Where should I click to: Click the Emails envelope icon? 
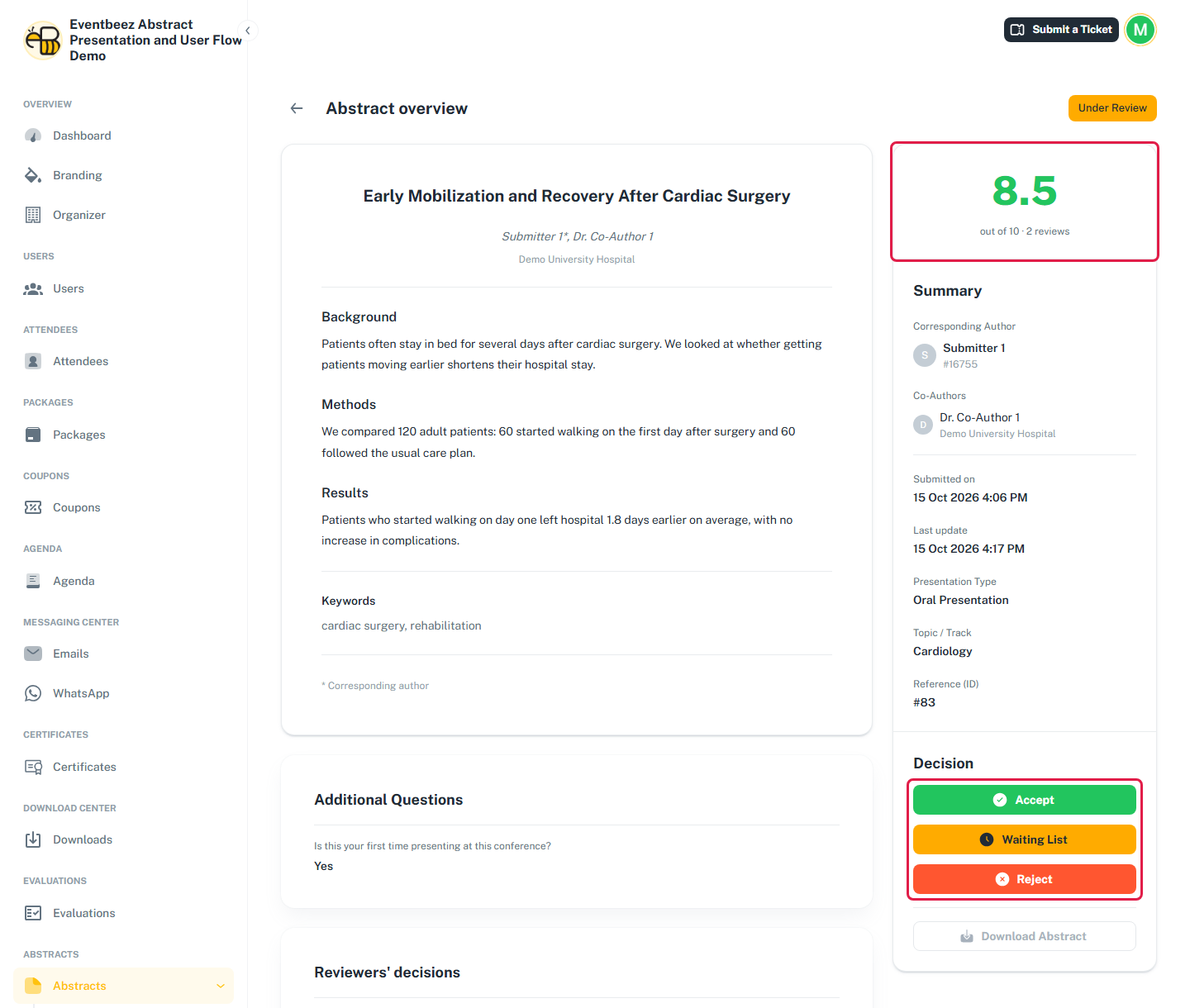click(33, 654)
